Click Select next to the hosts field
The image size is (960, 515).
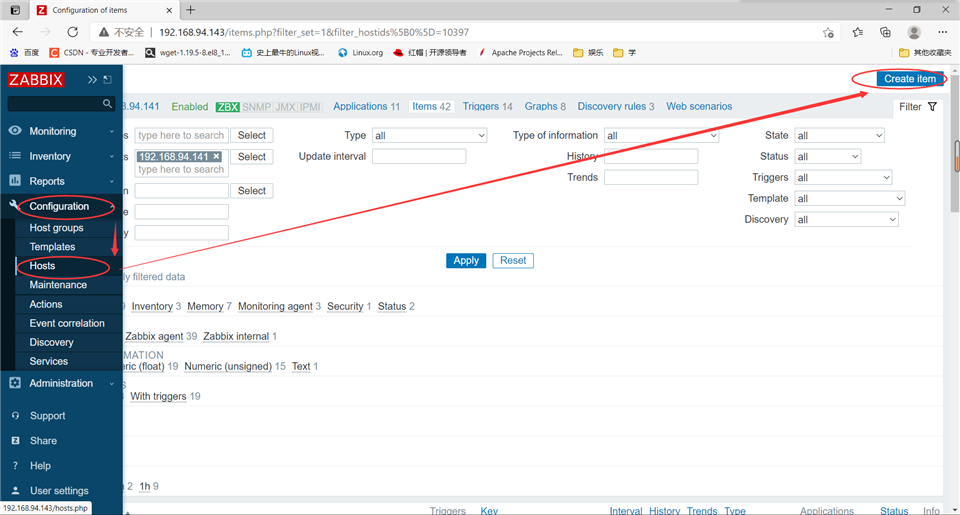252,157
